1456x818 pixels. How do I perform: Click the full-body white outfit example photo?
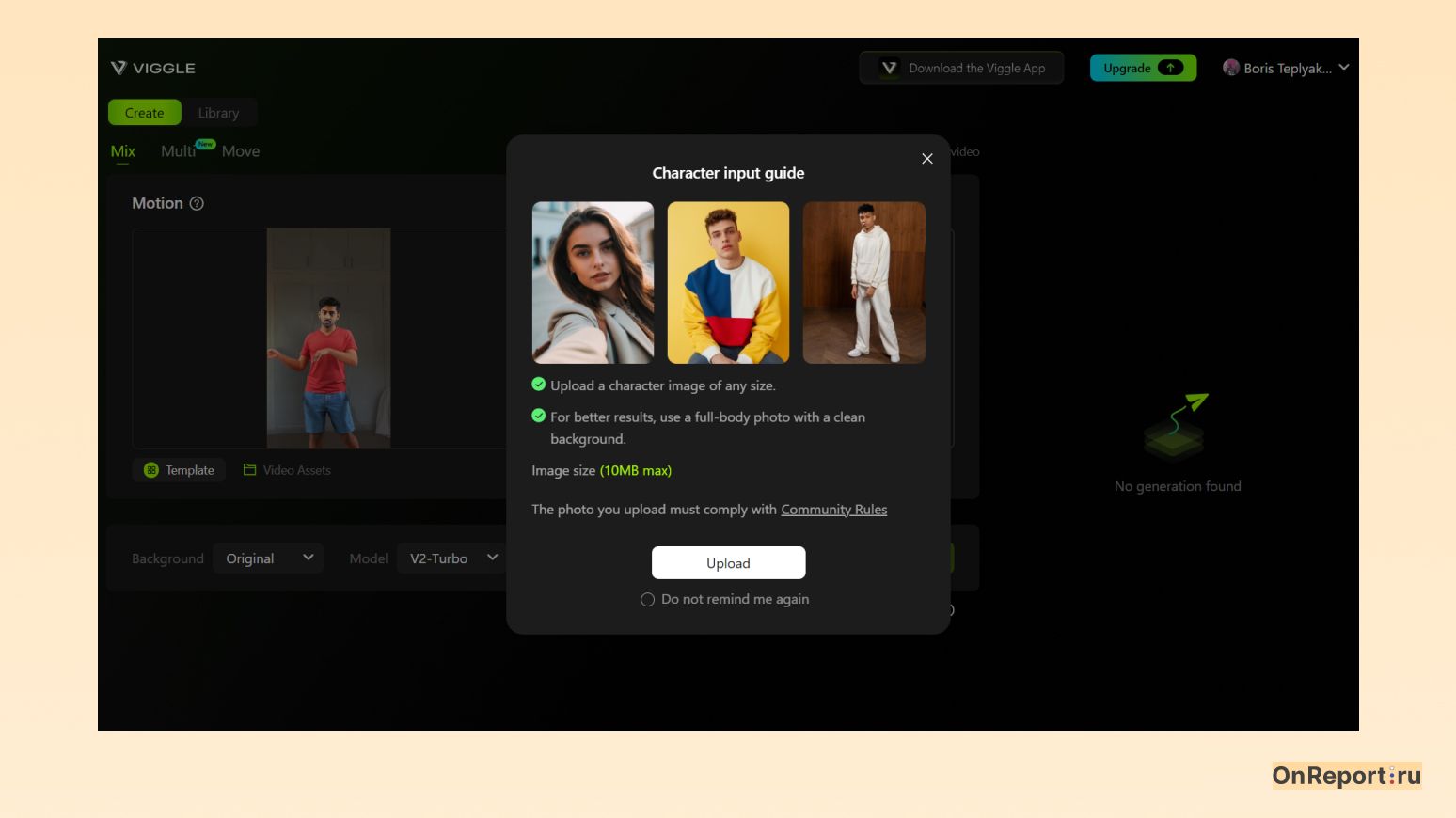[864, 282]
